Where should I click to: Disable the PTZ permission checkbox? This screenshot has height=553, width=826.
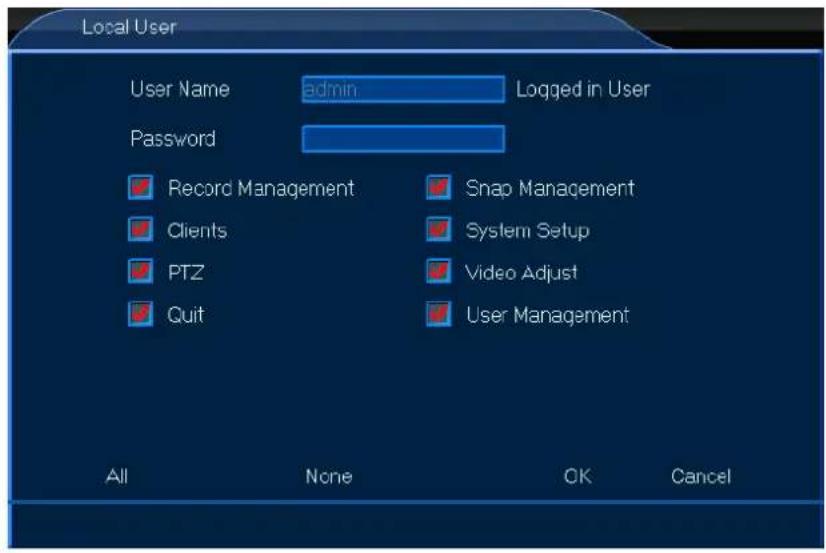click(140, 273)
